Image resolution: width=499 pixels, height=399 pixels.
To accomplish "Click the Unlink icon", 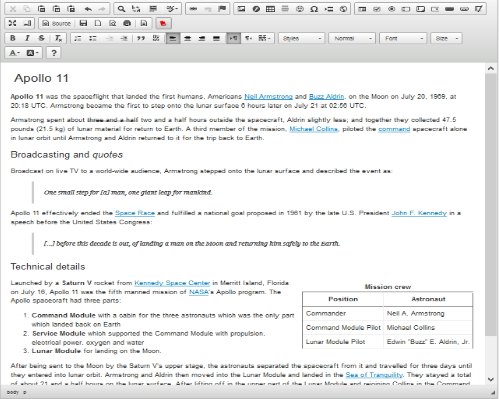I will click(x=208, y=9).
